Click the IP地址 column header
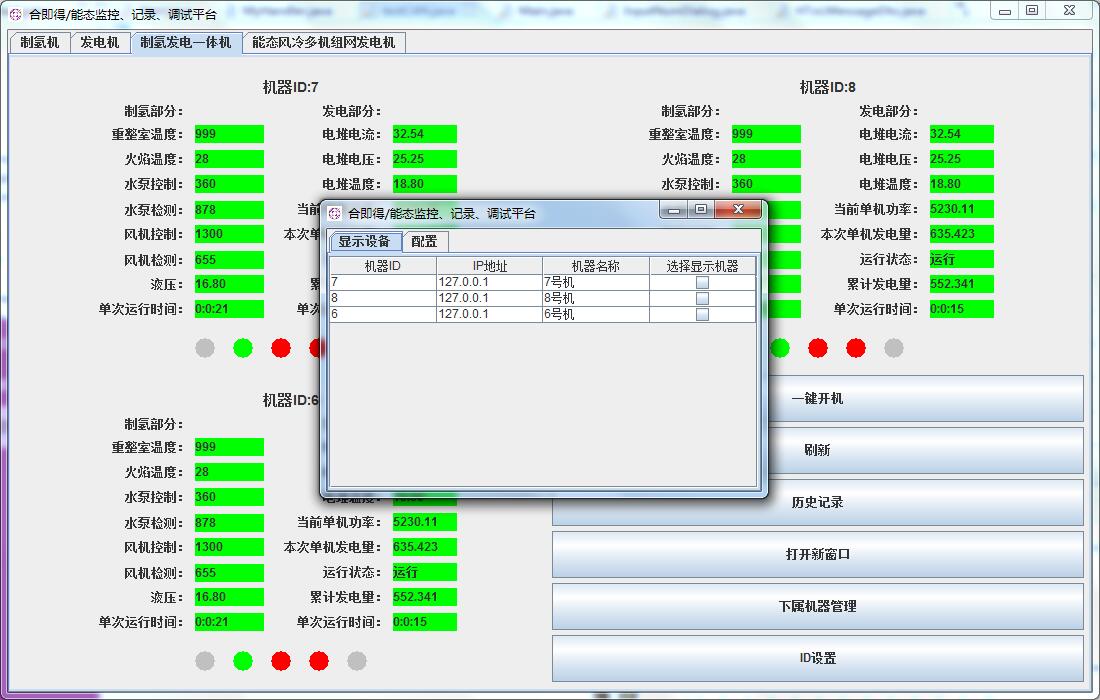Image resolution: width=1100 pixels, height=700 pixels. [489, 266]
